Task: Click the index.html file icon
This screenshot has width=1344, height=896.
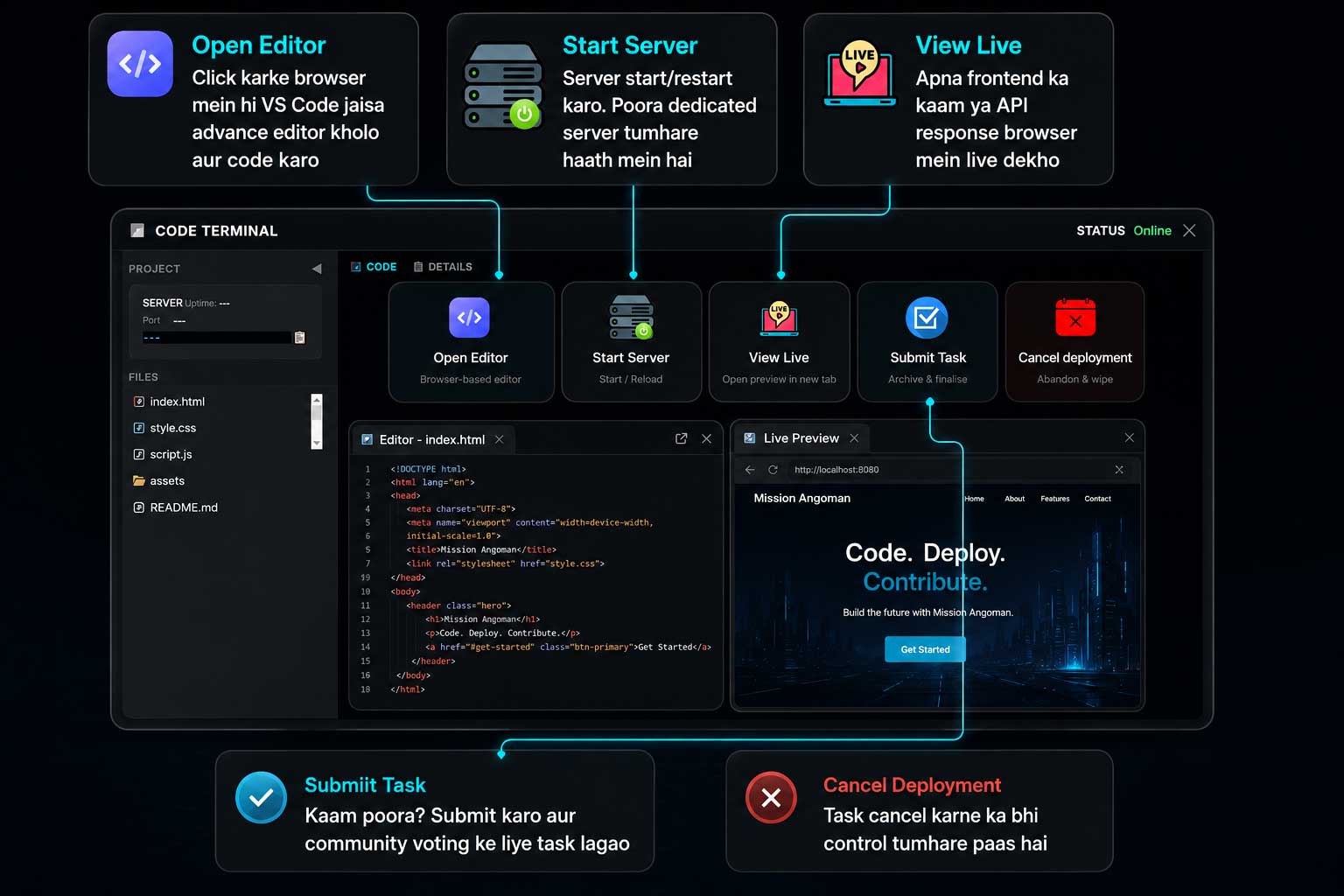Action: tap(138, 402)
